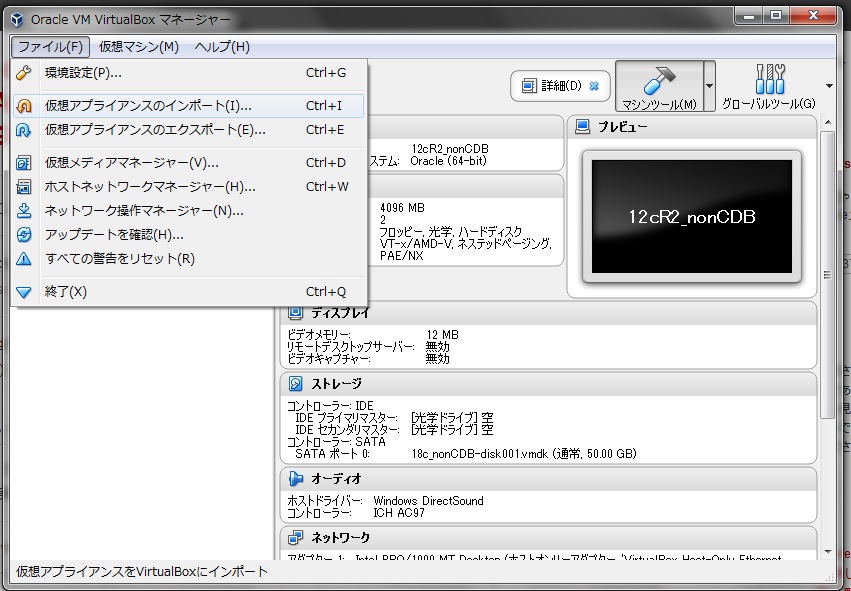
Task: Choose すべての警告をリセット(R) entry
Action: click(x=188, y=259)
